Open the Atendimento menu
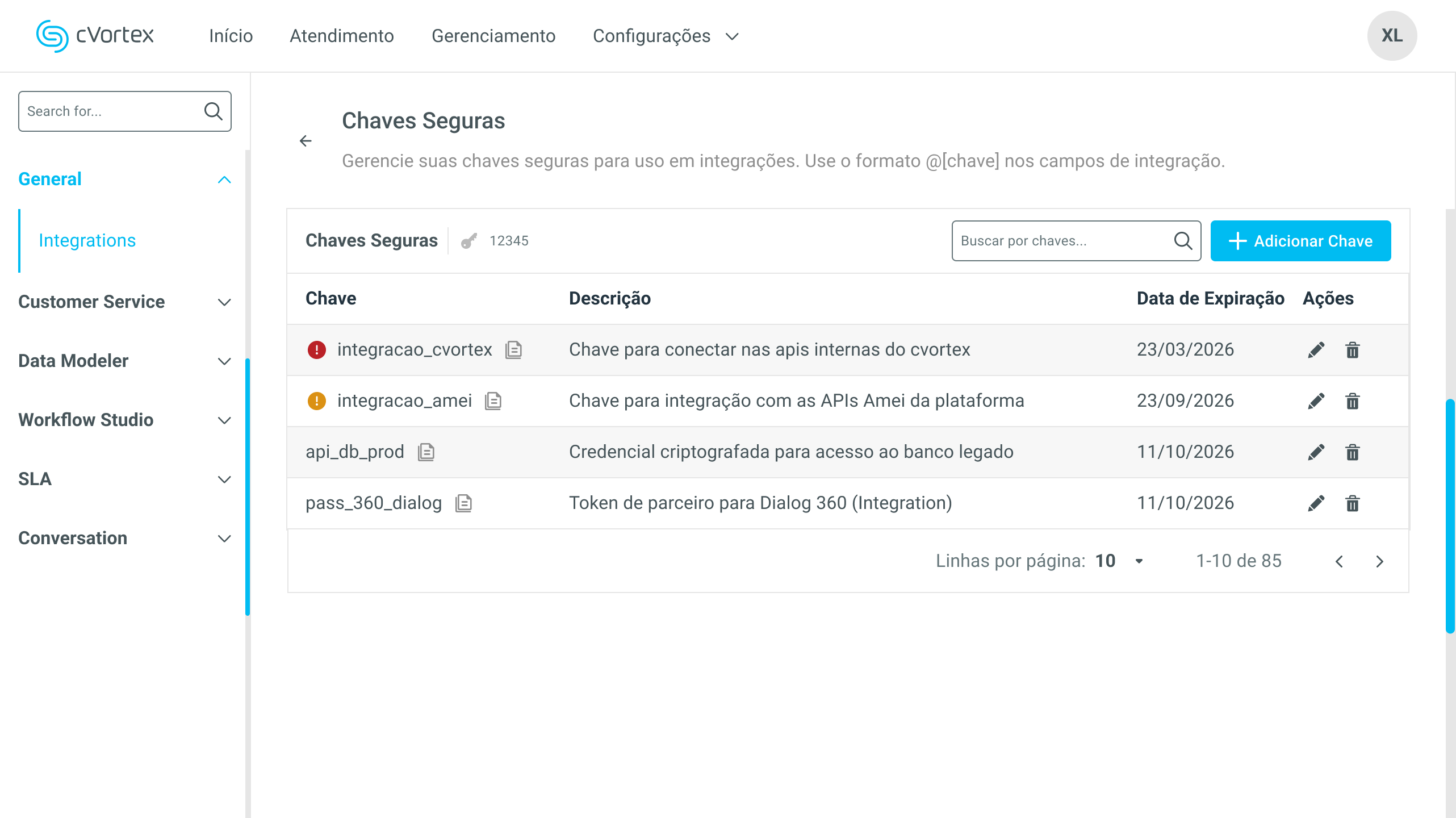 point(342,36)
